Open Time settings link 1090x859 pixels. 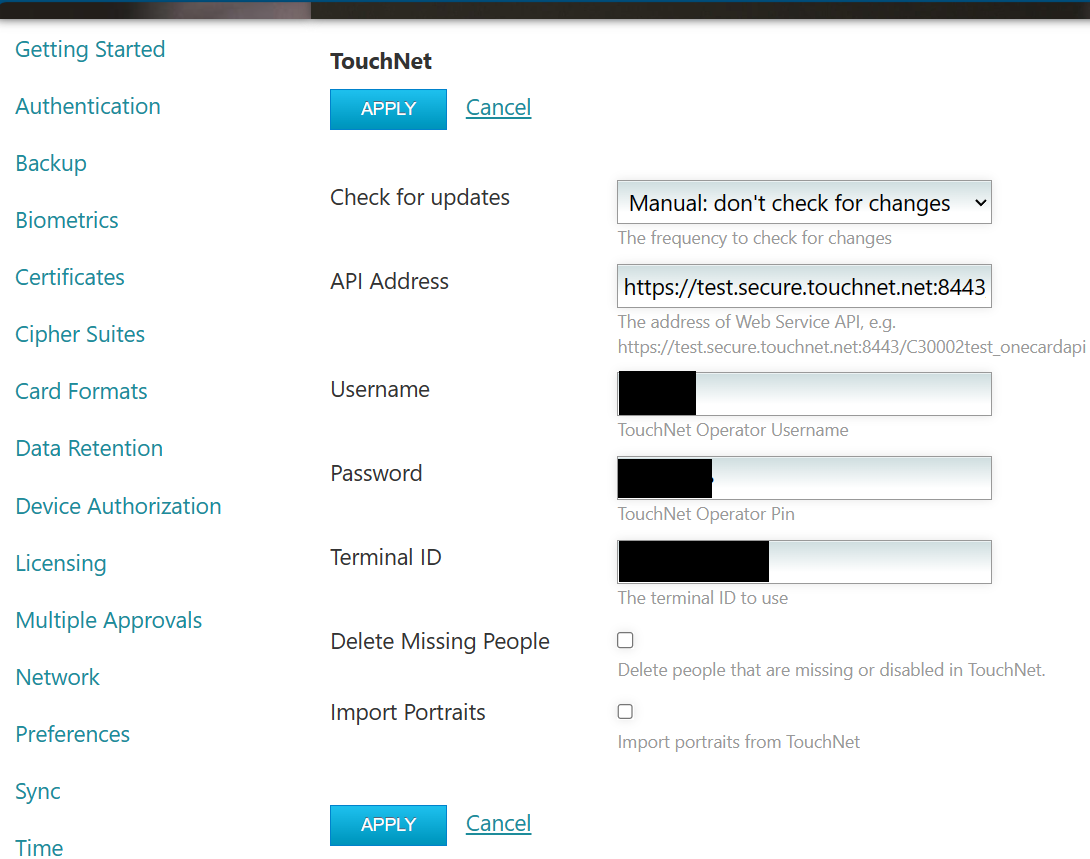[x=39, y=848]
